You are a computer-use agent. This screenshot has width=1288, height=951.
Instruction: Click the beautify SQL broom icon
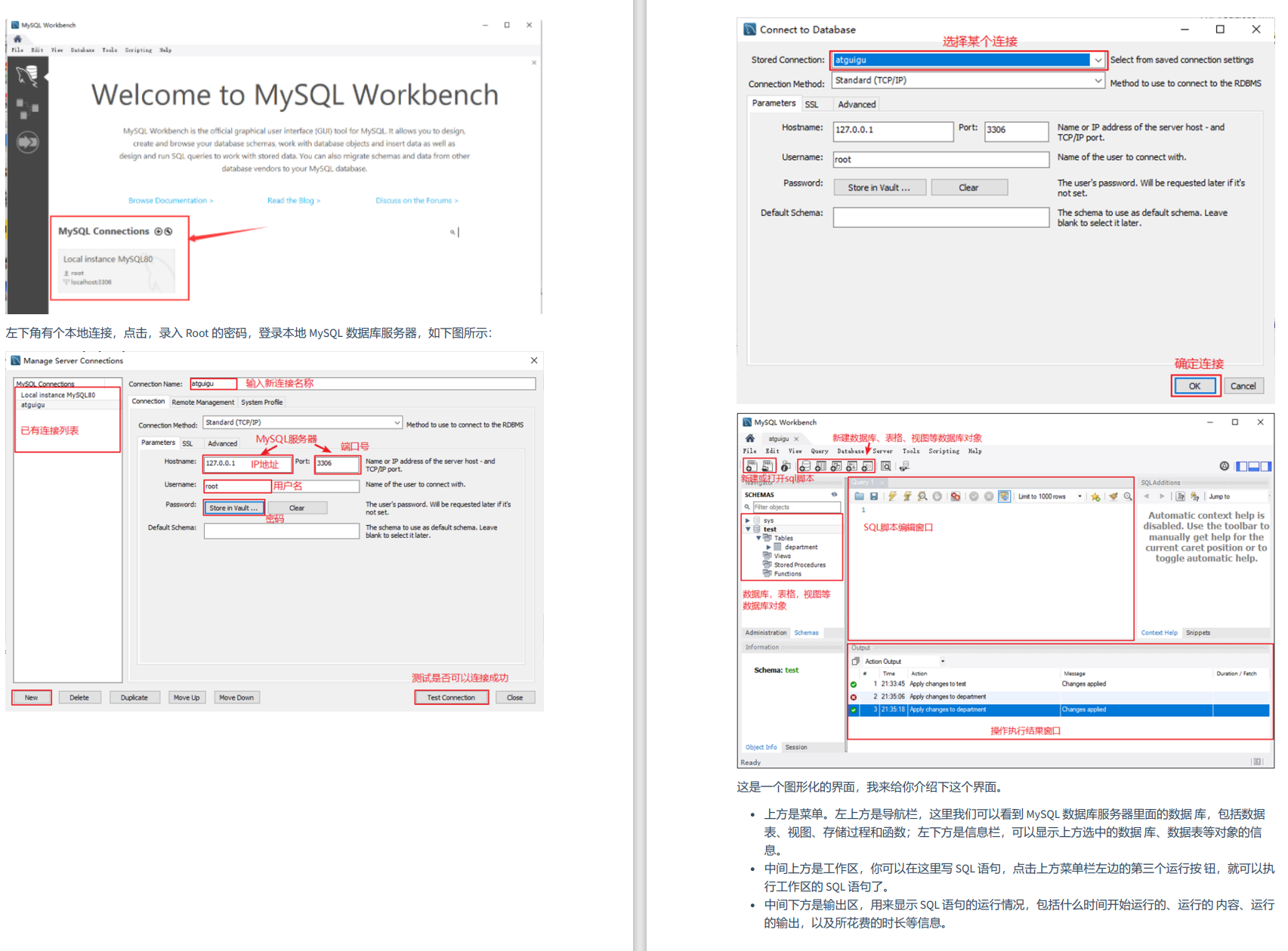1113,496
